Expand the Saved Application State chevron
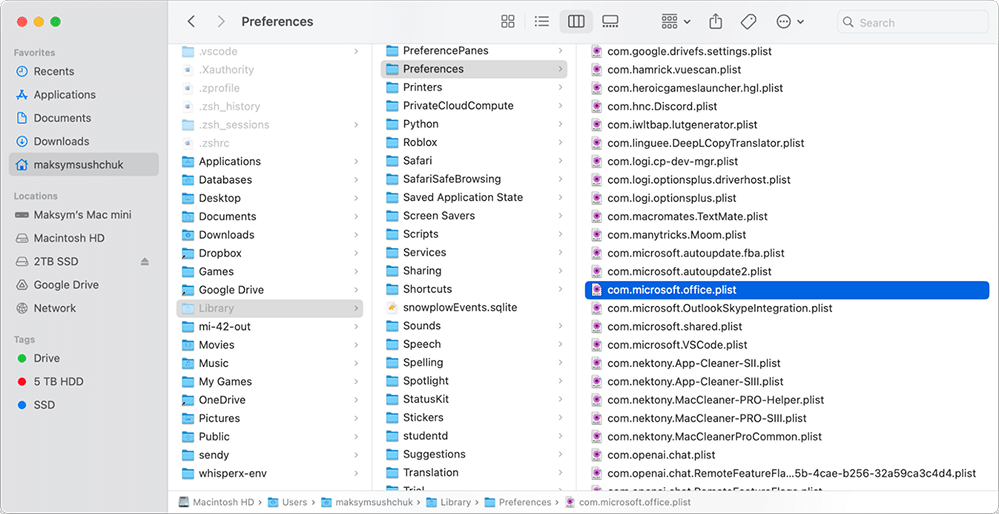Screen dimensions: 999x514 click(x=559, y=198)
